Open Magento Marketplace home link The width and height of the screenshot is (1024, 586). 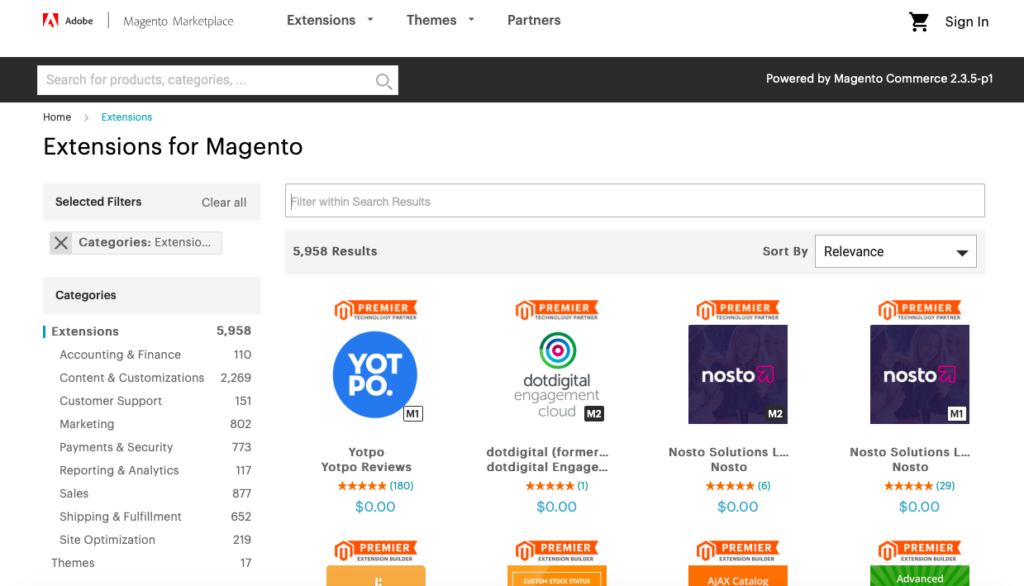[x=178, y=22]
